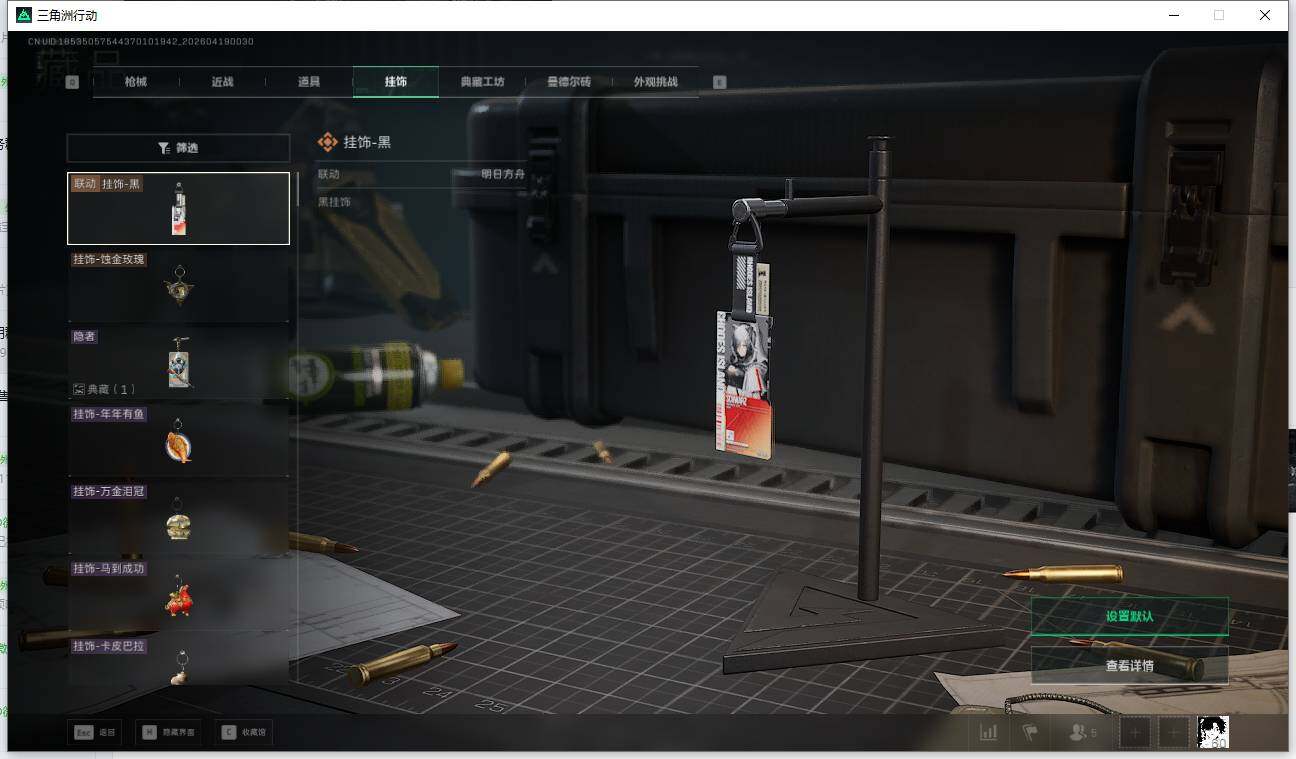
Task: Click the Q key icon left of tabs
Action: click(x=72, y=82)
